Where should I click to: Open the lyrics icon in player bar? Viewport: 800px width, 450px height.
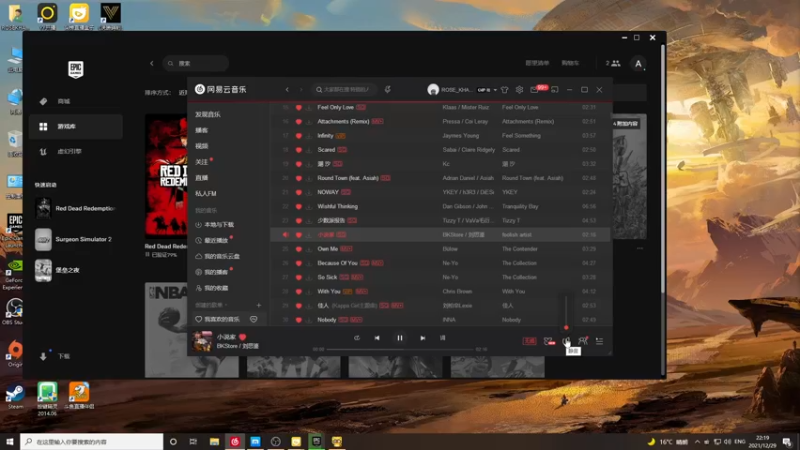pyautogui.click(x=442, y=338)
